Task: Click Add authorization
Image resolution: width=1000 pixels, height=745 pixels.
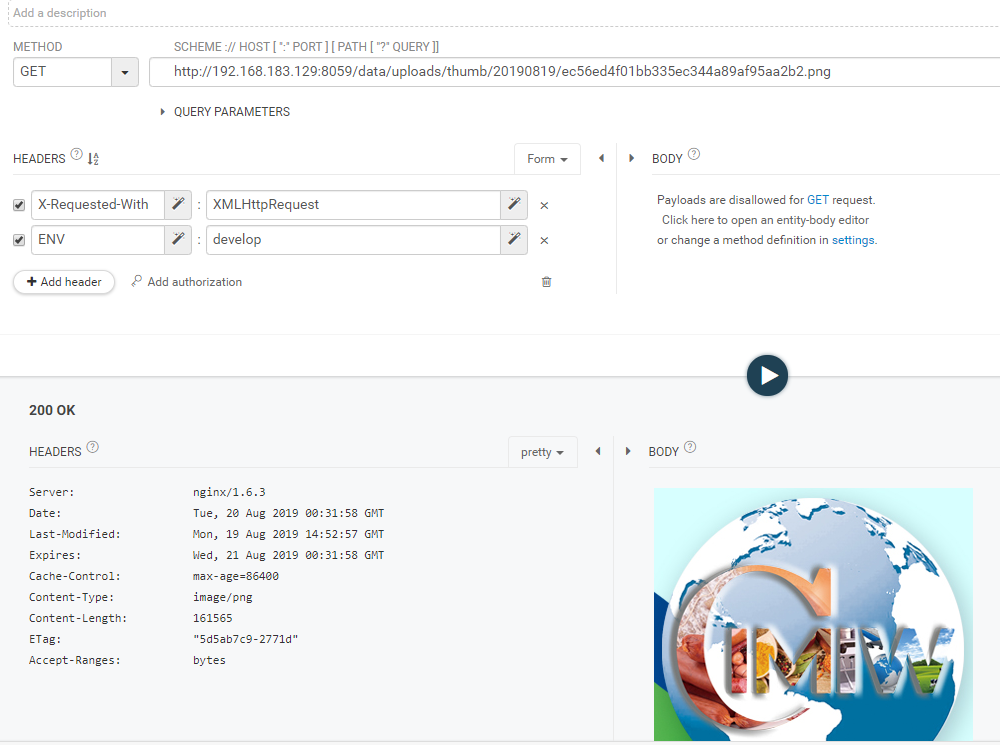Action: (x=186, y=282)
